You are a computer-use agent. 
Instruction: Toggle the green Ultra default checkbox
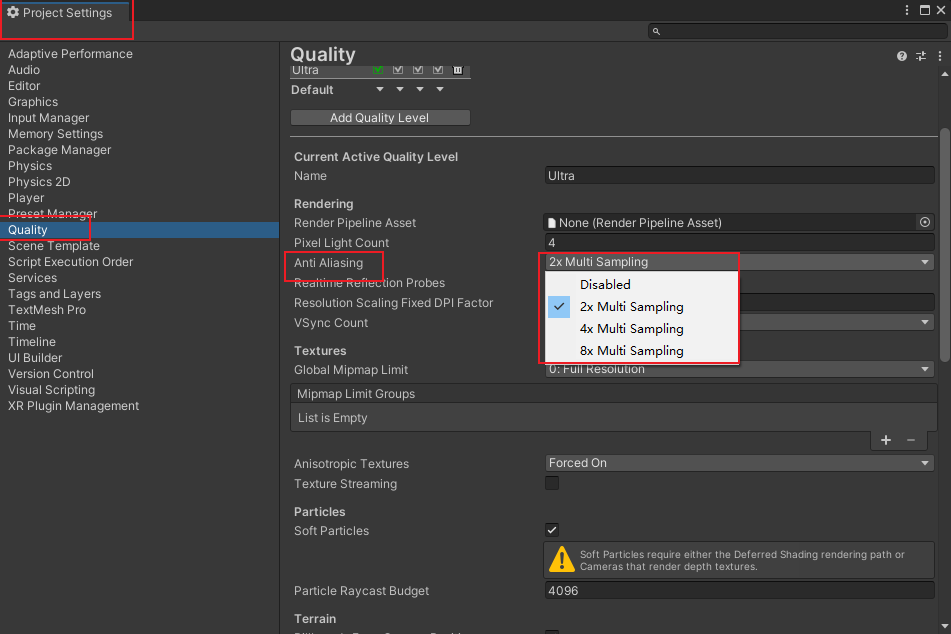coord(378,70)
